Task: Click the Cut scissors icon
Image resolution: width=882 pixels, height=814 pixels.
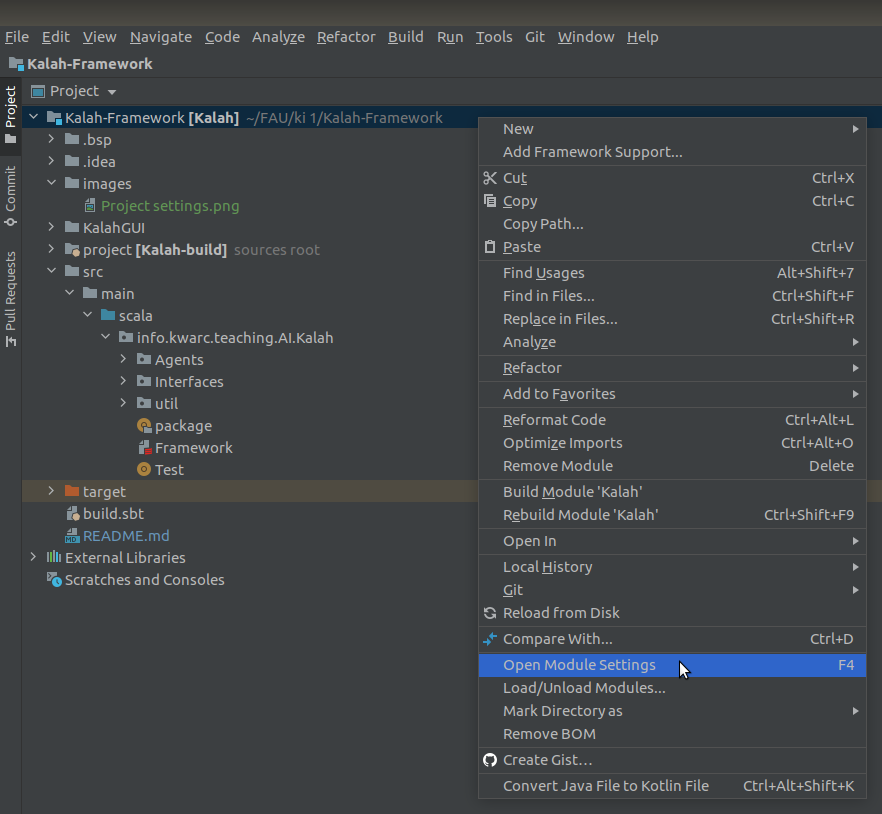Action: tap(490, 178)
